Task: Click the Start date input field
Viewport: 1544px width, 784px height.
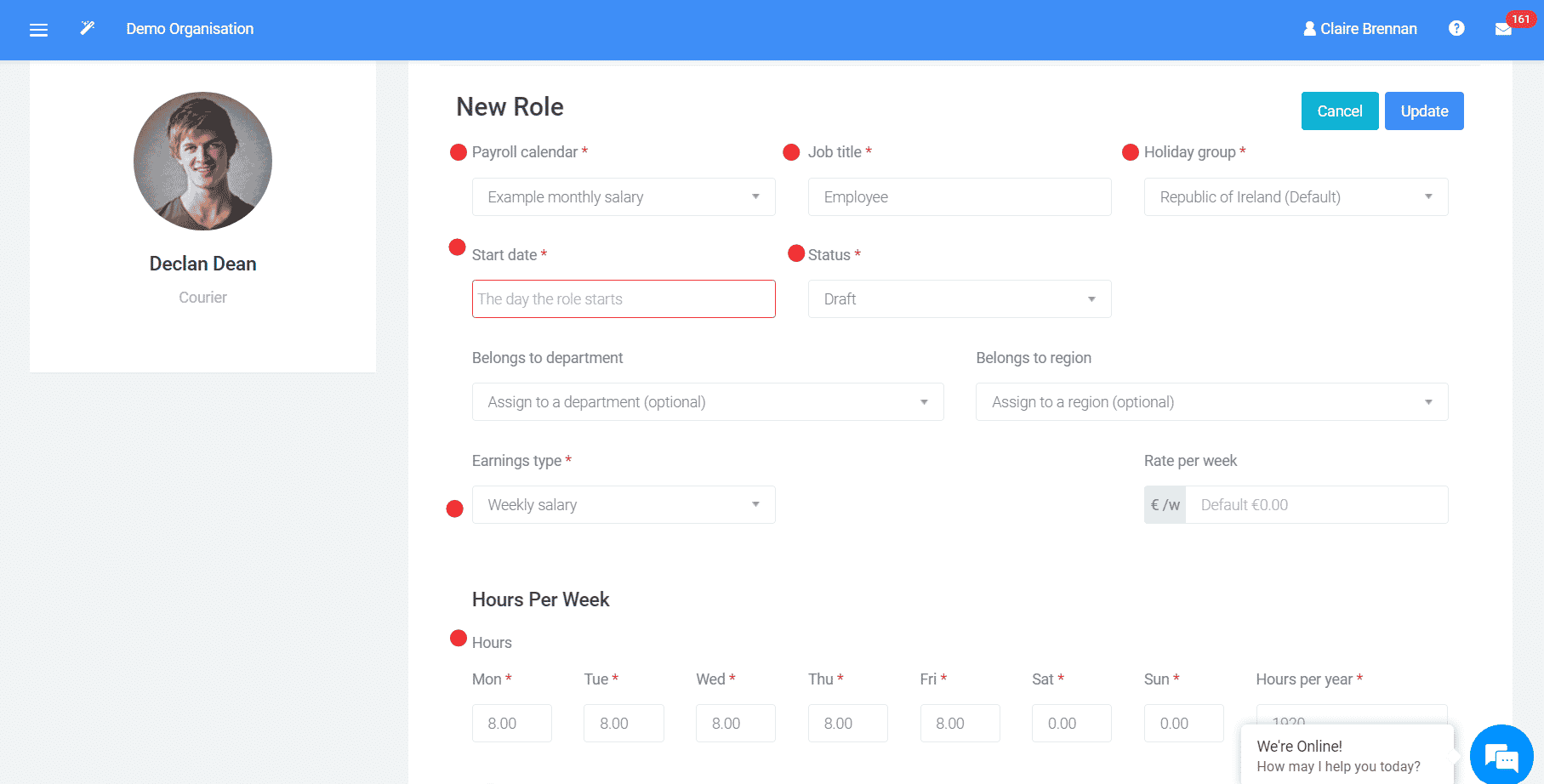Action: [624, 298]
